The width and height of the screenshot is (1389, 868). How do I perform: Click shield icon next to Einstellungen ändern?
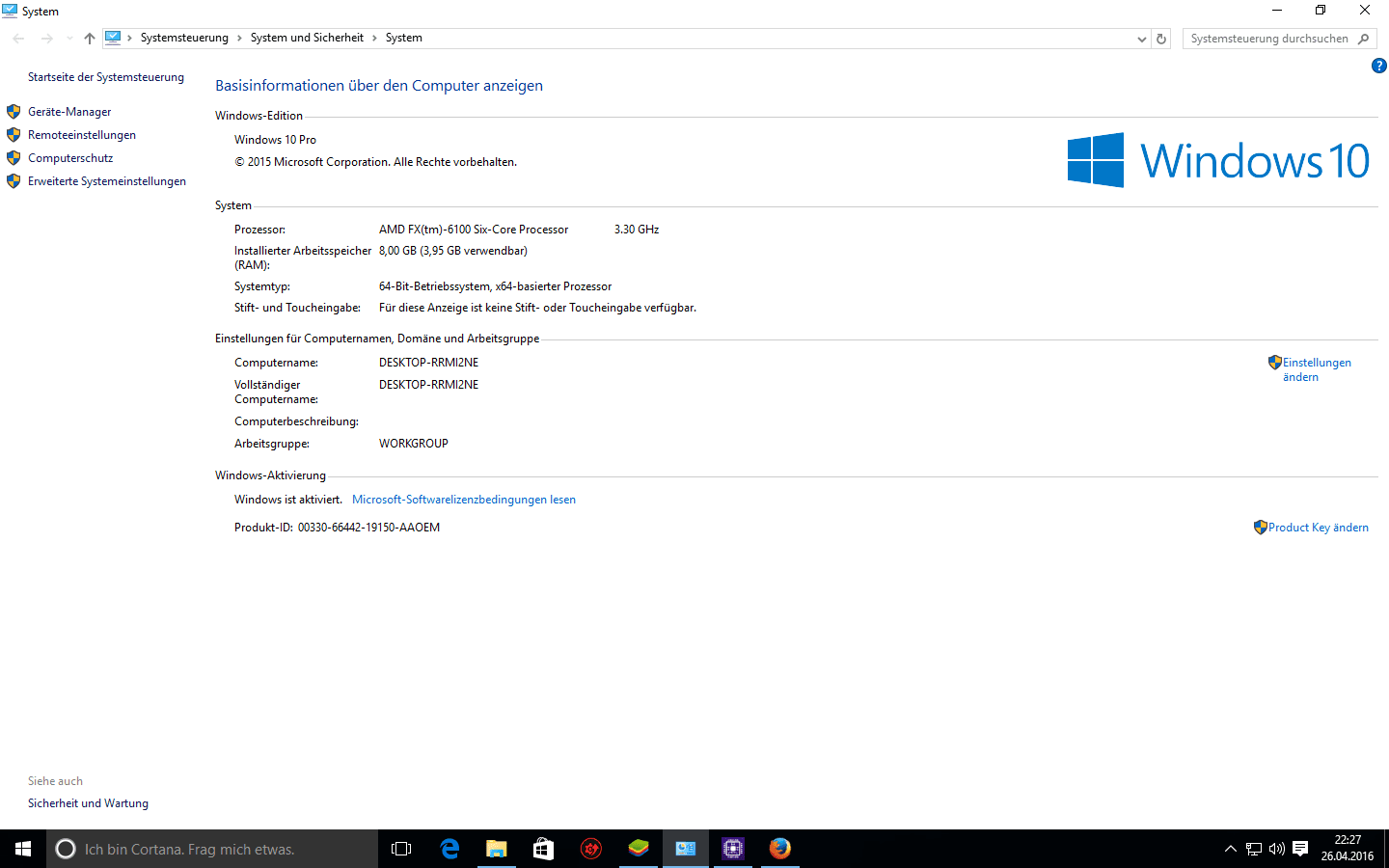(x=1275, y=363)
